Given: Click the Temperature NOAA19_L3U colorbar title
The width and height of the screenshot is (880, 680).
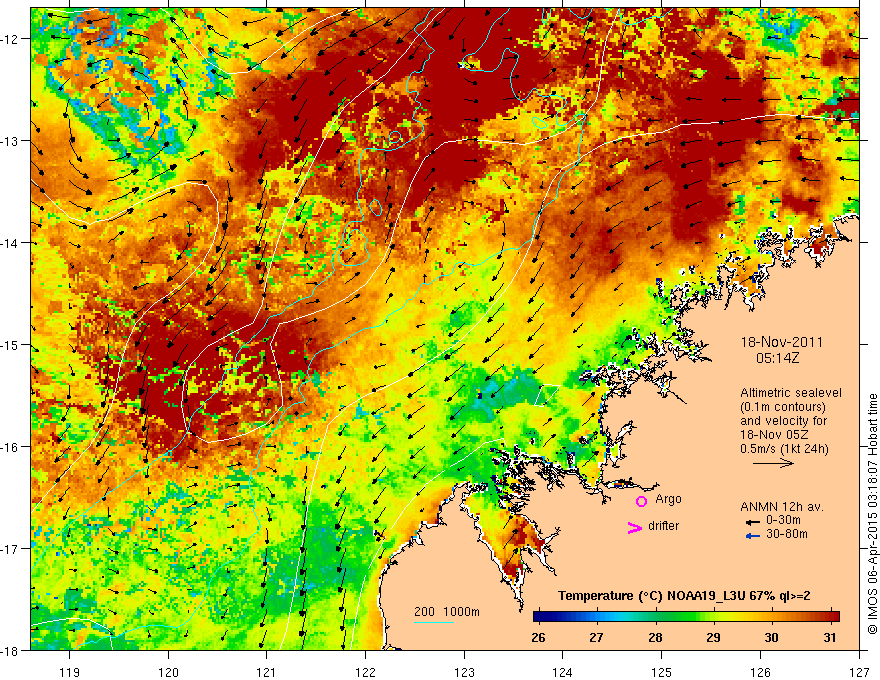Looking at the screenshot, I should pyautogui.click(x=684, y=596).
